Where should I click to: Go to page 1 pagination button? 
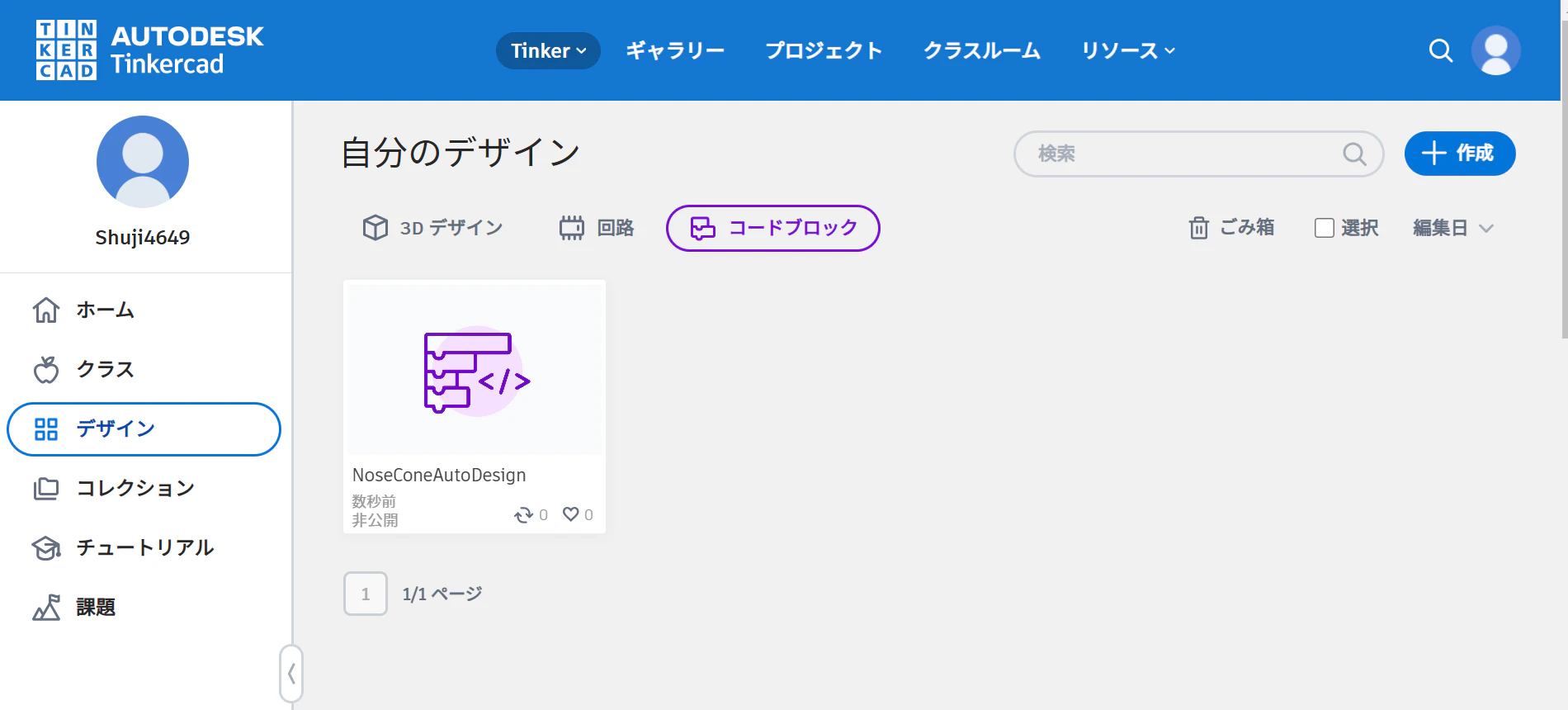coord(366,594)
